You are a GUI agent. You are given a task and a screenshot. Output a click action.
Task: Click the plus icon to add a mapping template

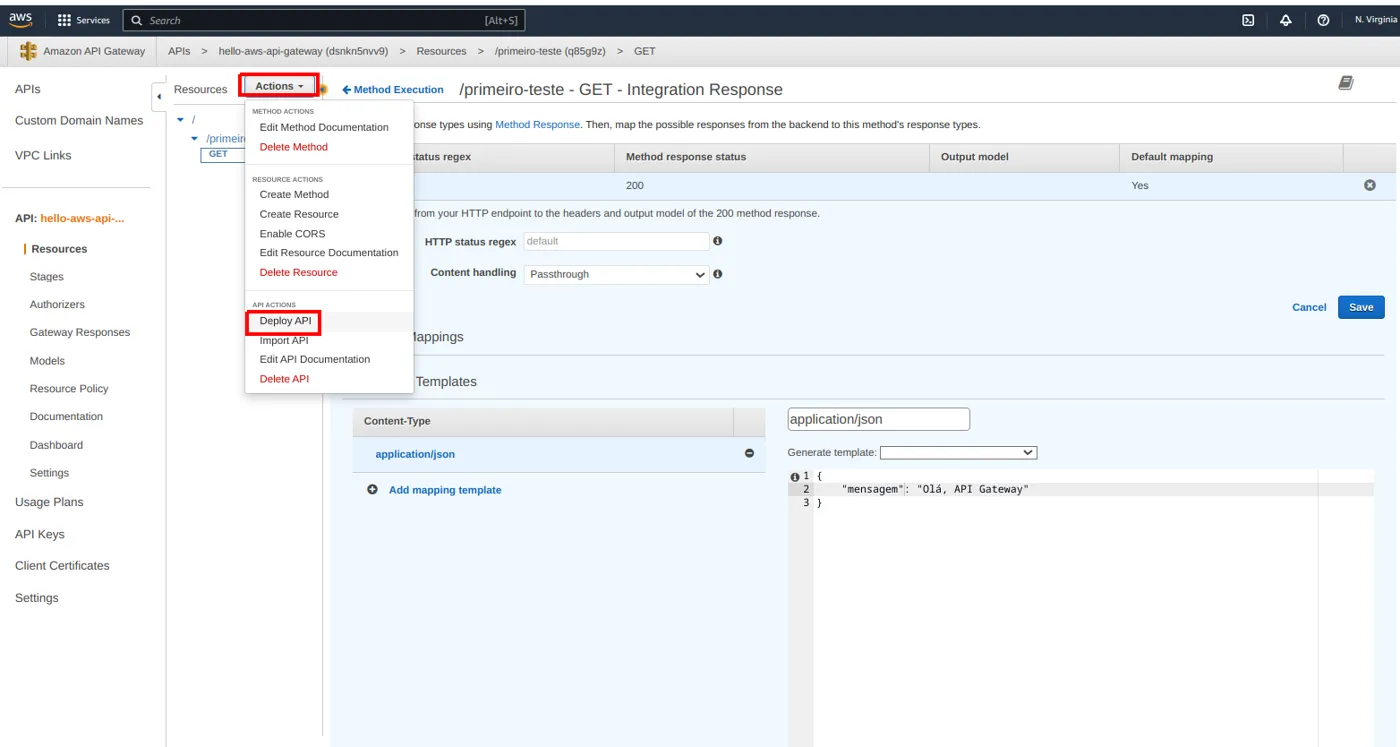(372, 490)
